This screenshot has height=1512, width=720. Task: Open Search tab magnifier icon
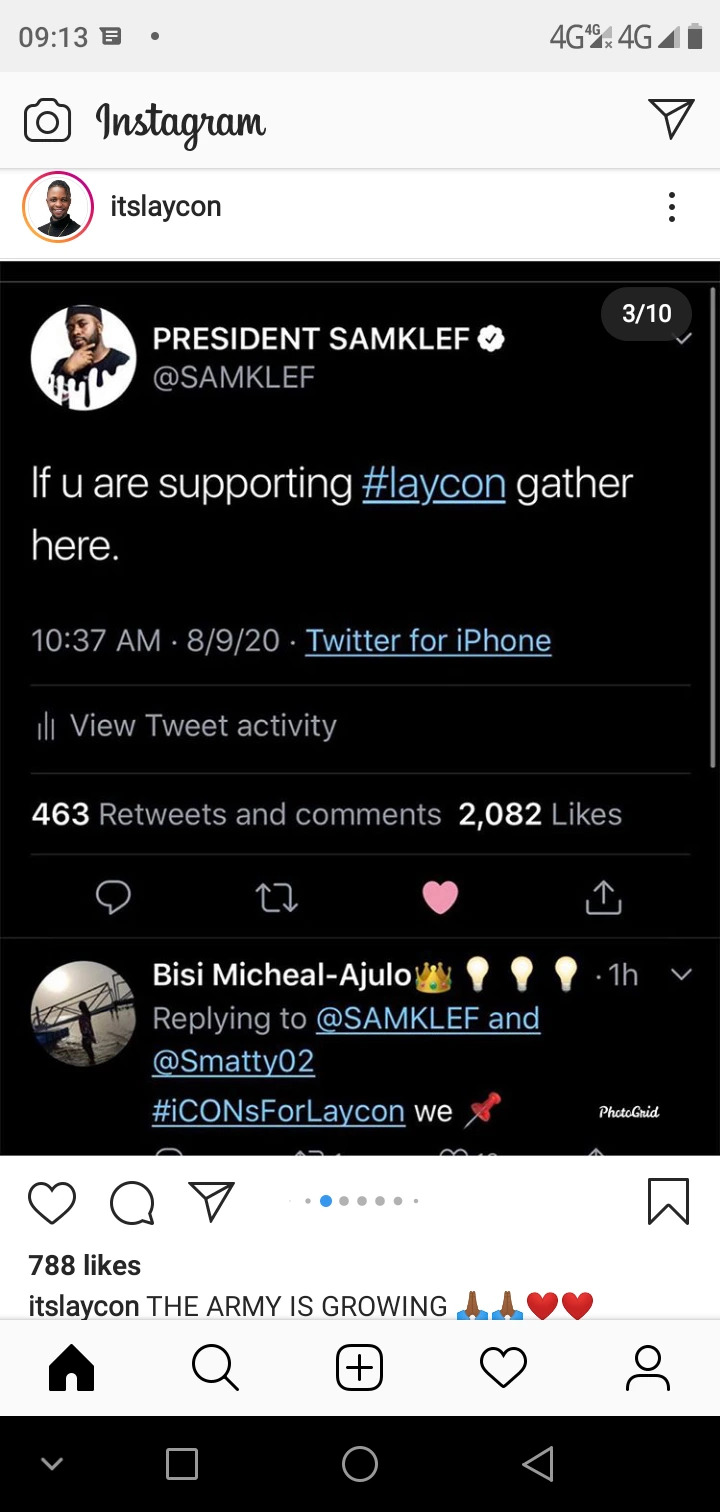tap(215, 1367)
